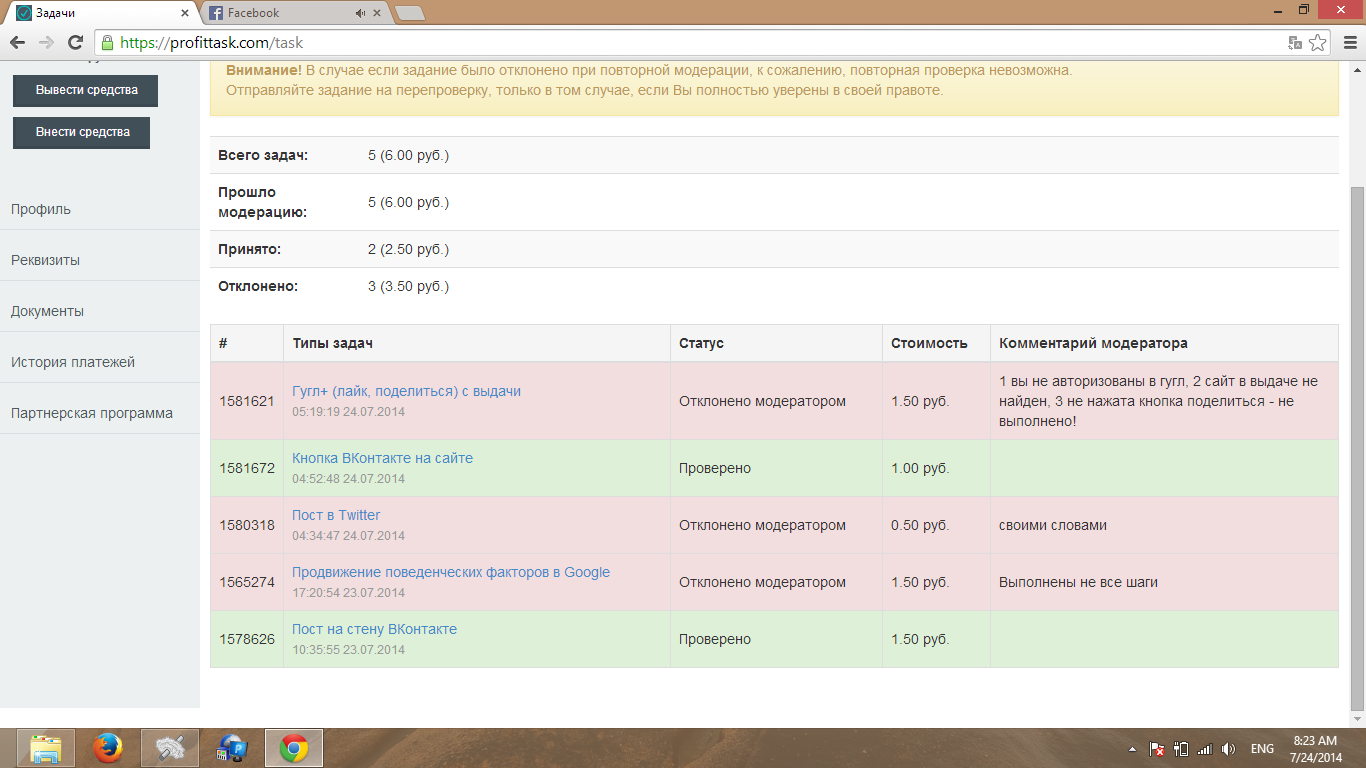
Task: Click the browser back arrow
Action: point(17,43)
